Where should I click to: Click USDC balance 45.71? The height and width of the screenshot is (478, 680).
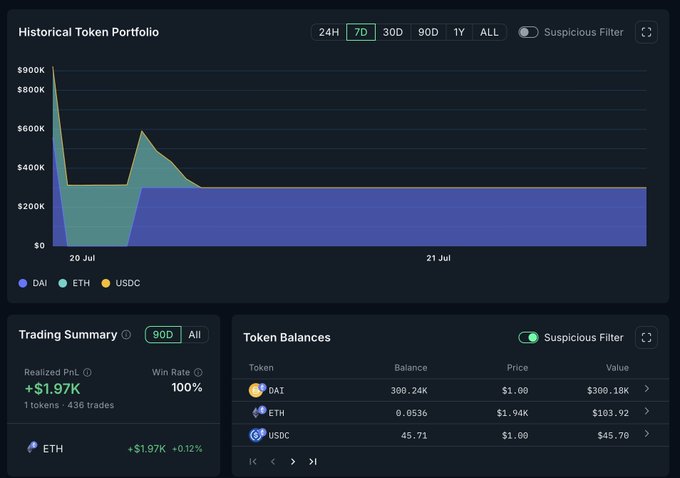(414, 435)
